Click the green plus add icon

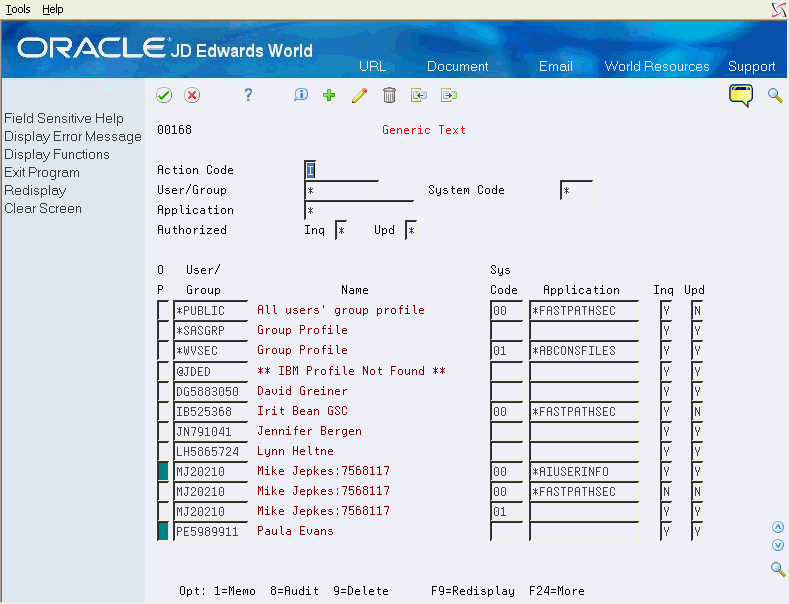(x=329, y=95)
